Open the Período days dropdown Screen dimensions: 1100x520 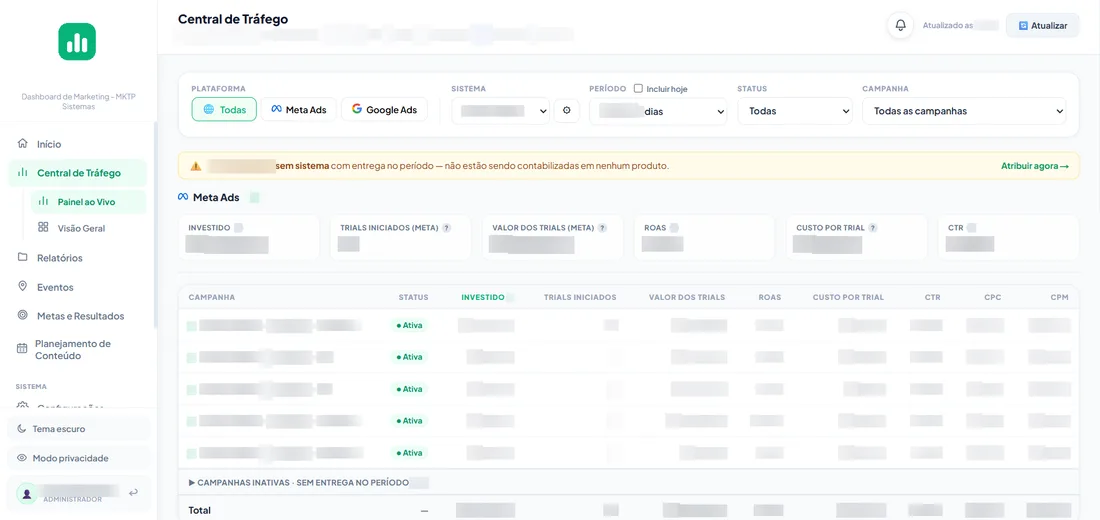[x=658, y=111]
